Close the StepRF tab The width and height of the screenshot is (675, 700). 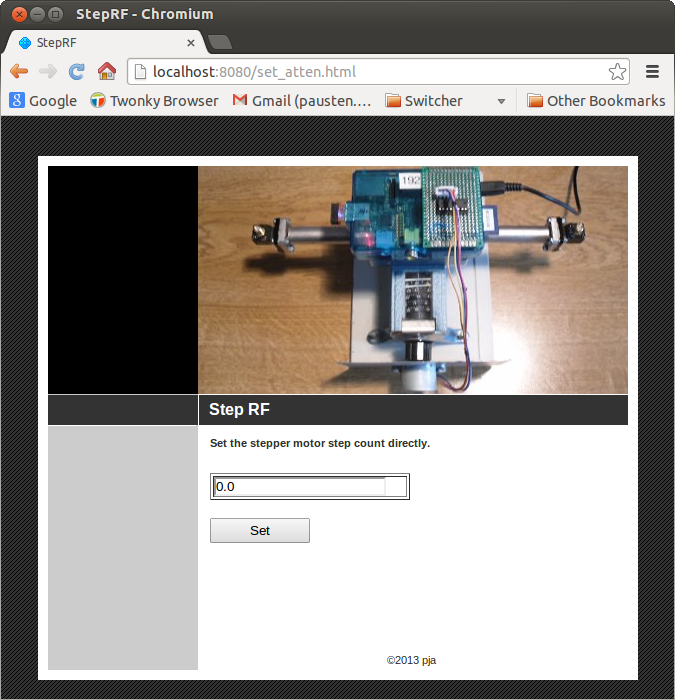191,43
